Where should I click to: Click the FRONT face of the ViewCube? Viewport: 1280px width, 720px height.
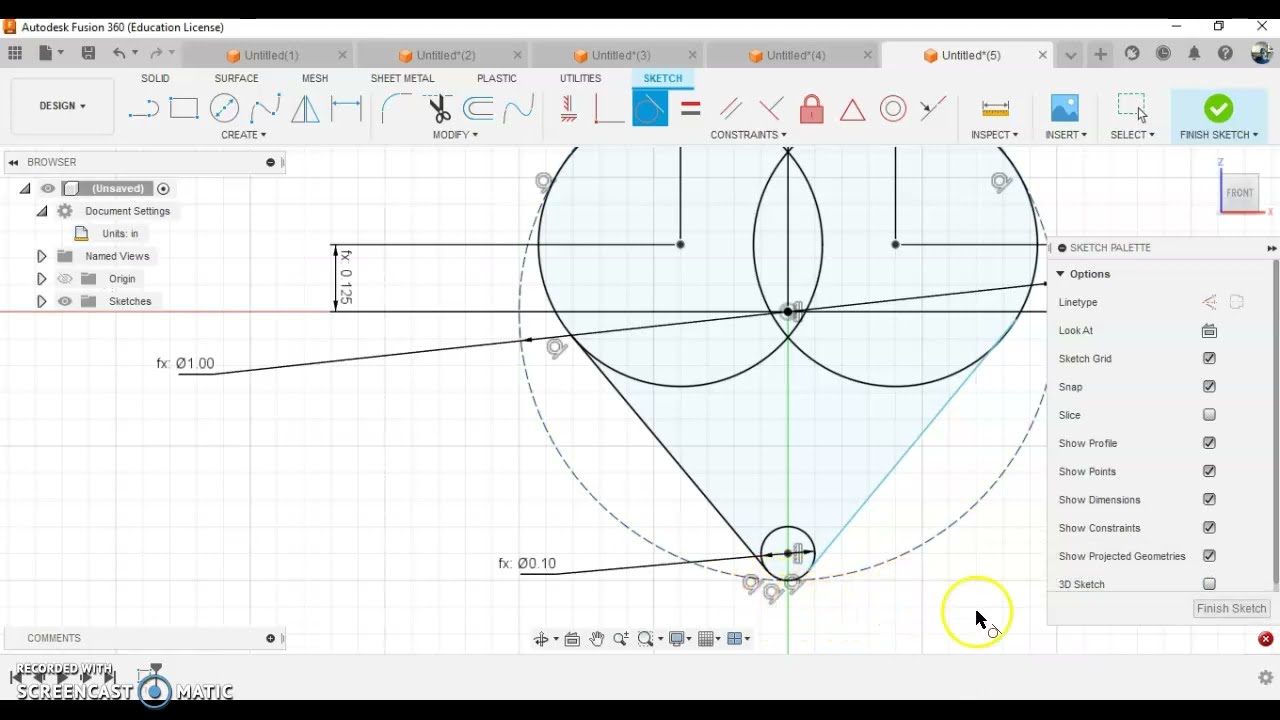pyautogui.click(x=1240, y=193)
